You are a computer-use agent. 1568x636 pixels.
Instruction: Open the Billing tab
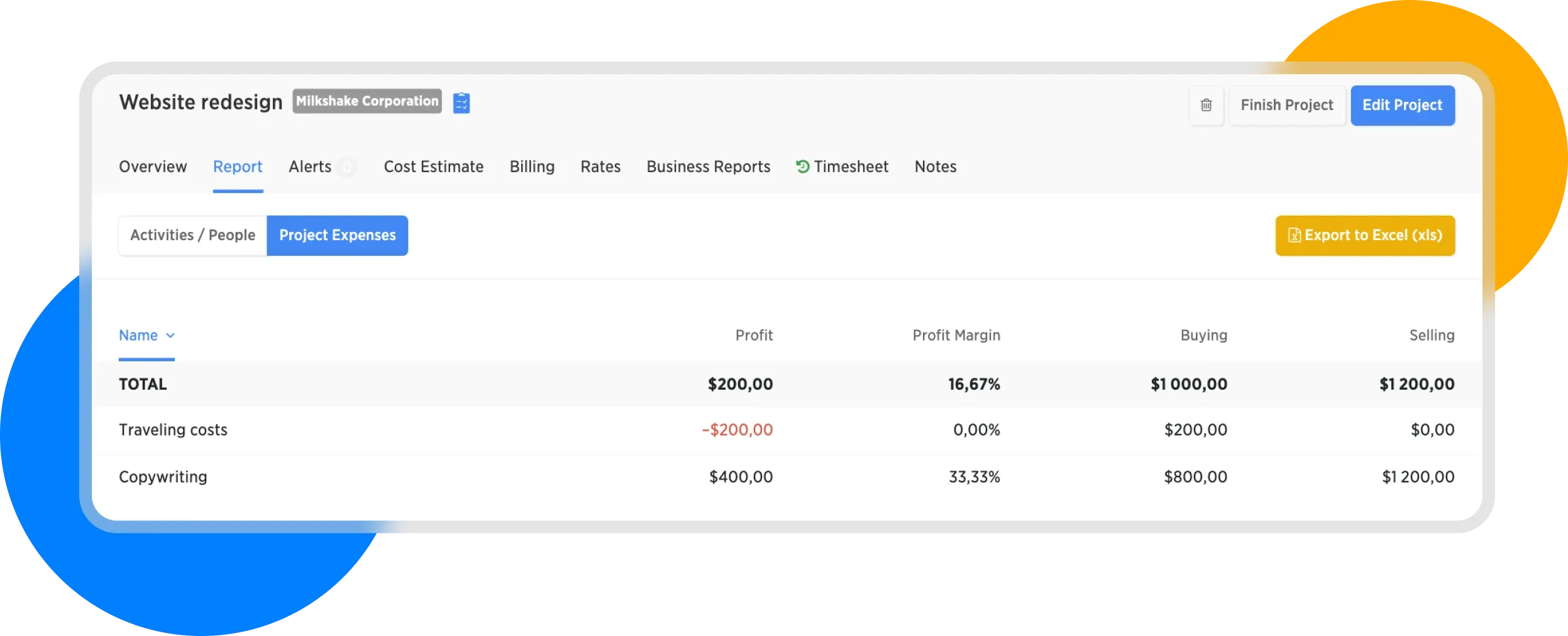click(532, 167)
